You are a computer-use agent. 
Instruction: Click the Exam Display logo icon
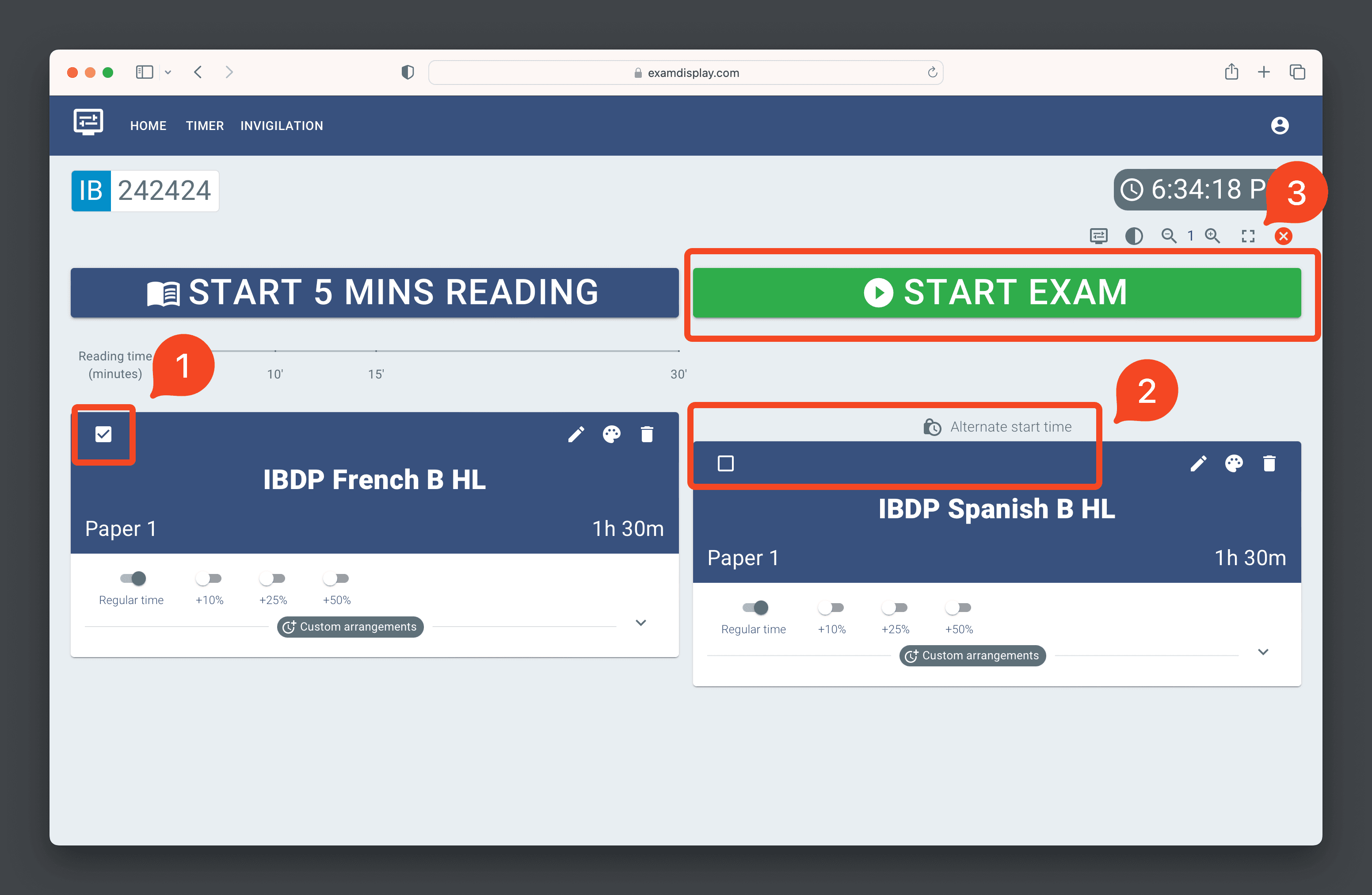pyautogui.click(x=88, y=122)
